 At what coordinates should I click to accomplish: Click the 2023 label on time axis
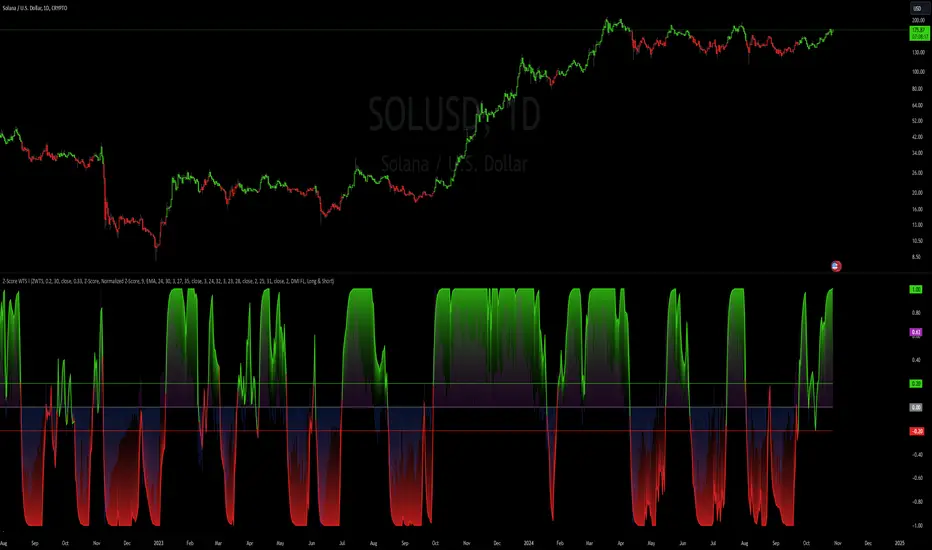click(158, 543)
